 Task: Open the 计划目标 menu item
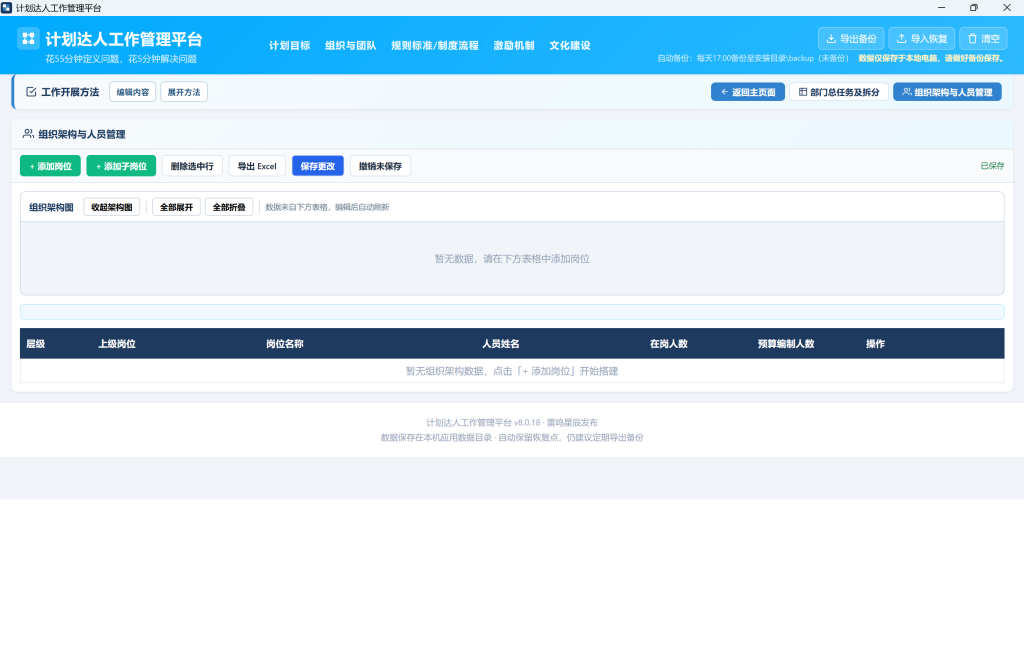point(289,46)
